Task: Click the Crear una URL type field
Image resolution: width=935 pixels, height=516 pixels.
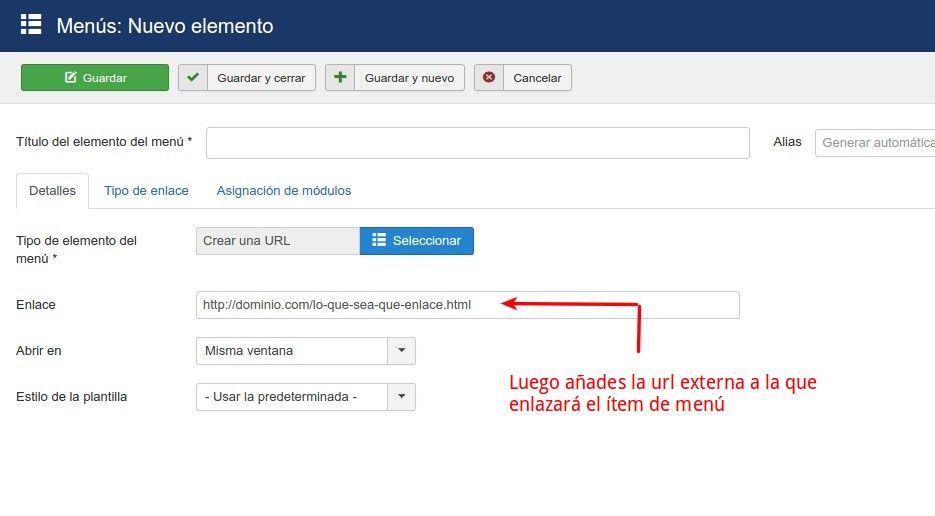Action: coord(278,241)
